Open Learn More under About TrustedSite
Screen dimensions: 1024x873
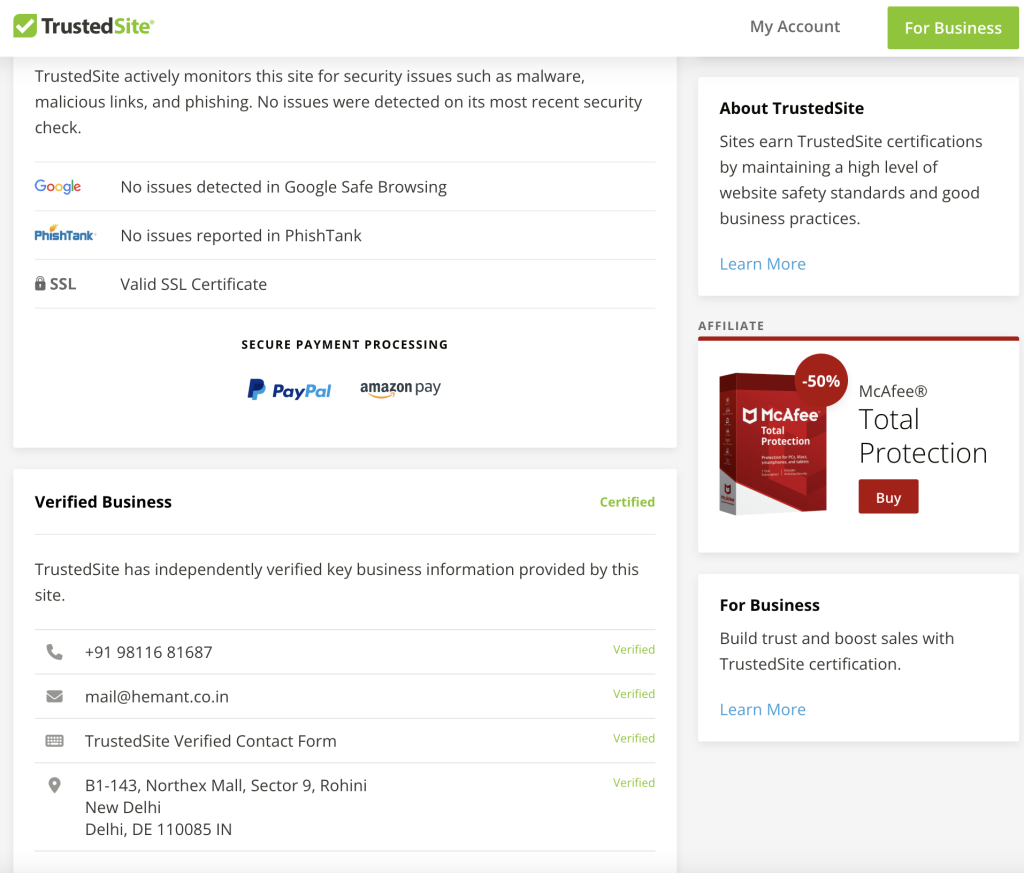click(x=762, y=264)
